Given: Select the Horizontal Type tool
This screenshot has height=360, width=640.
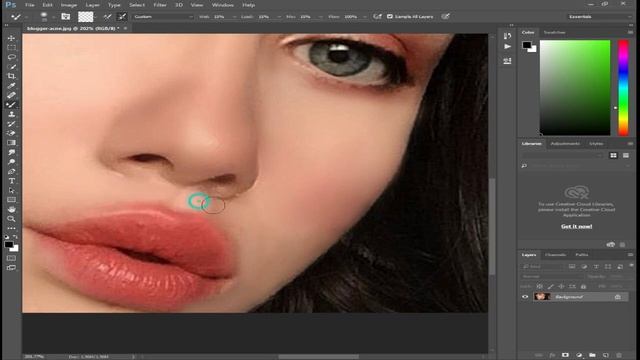Looking at the screenshot, I should pyautogui.click(x=11, y=181).
